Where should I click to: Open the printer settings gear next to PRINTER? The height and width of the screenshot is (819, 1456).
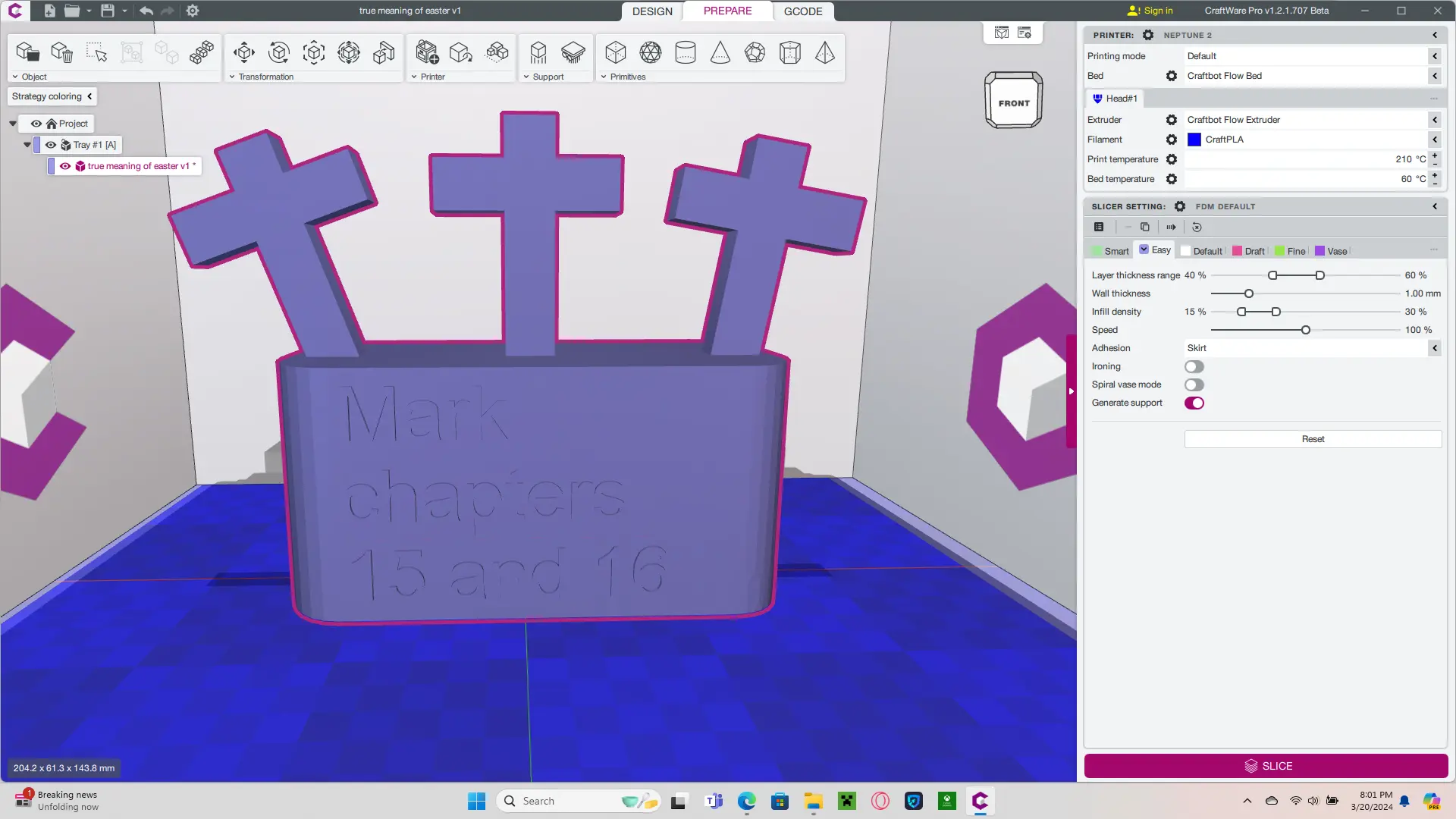[1148, 35]
